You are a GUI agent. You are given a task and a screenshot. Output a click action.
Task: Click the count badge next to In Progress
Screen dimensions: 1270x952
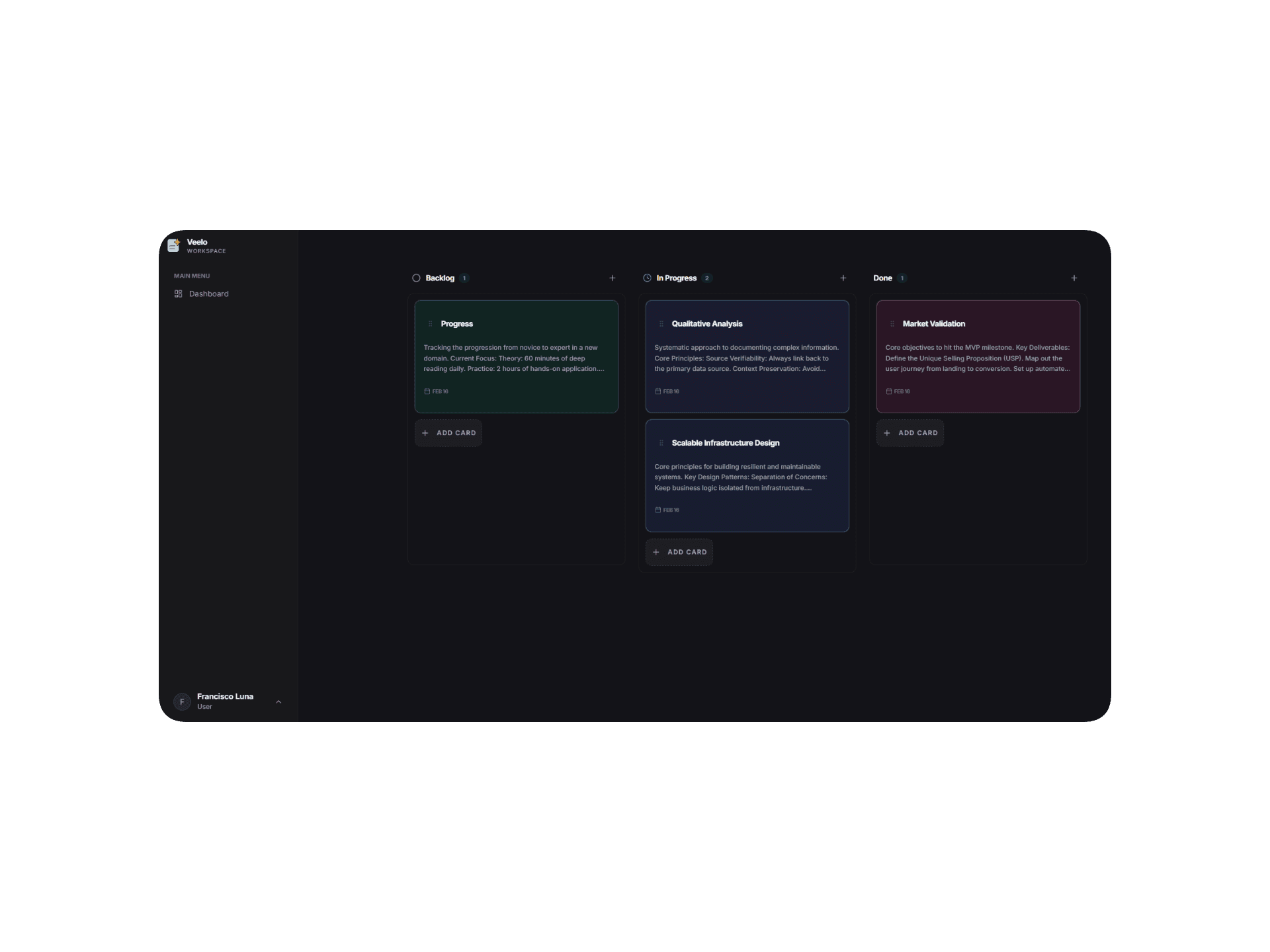[x=706, y=278]
